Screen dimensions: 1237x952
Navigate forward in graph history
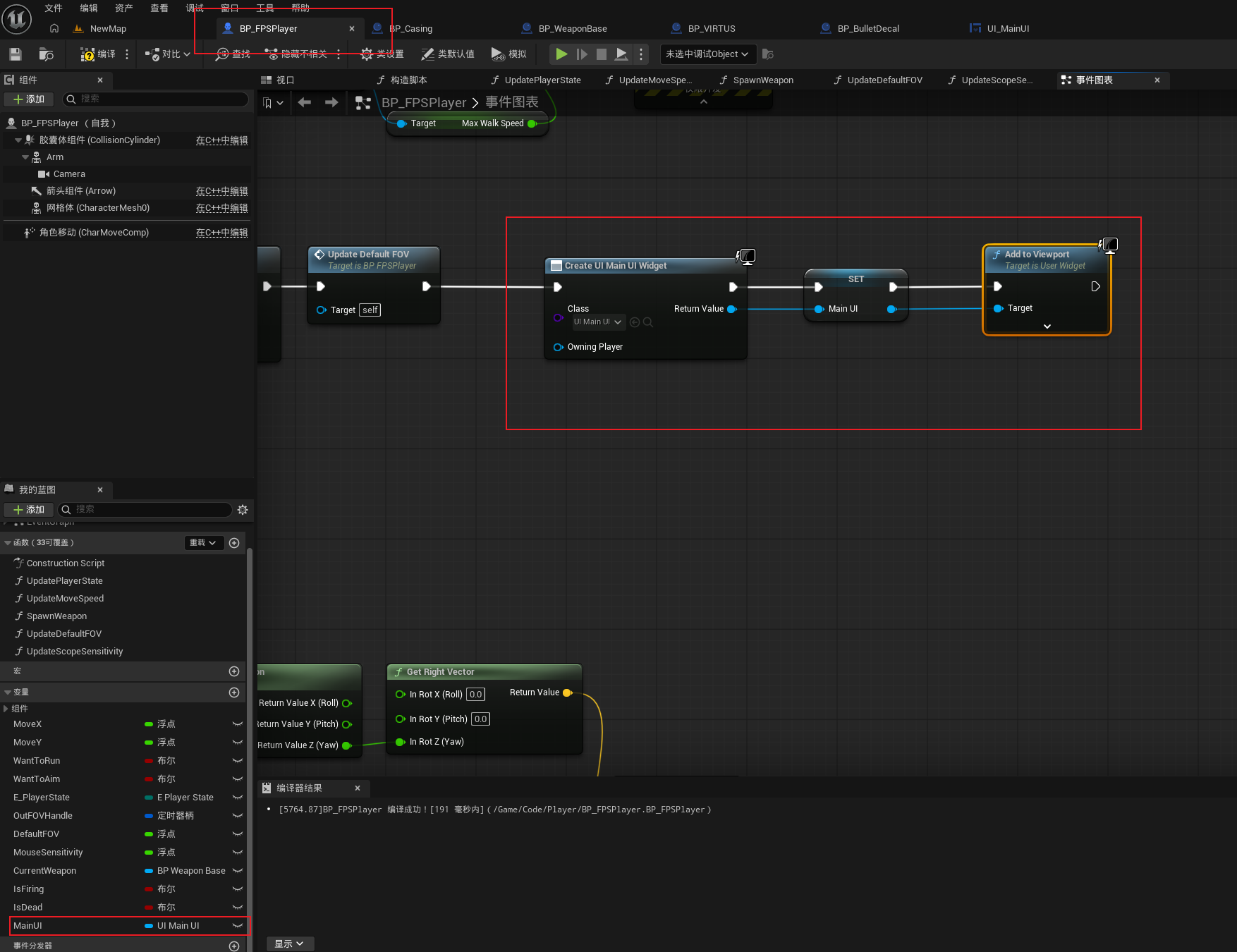331,102
